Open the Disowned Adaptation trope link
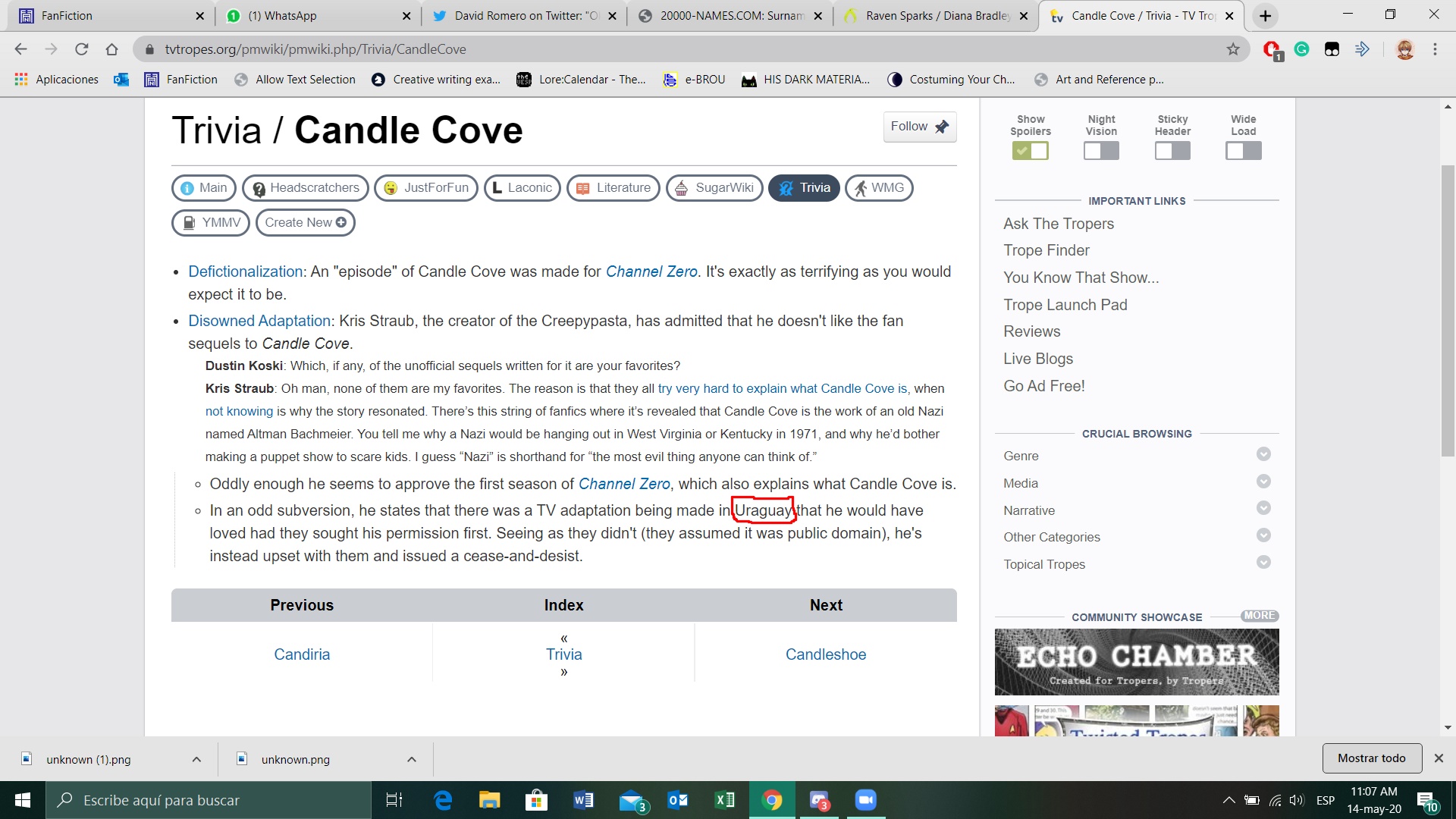1456x819 pixels. [259, 321]
